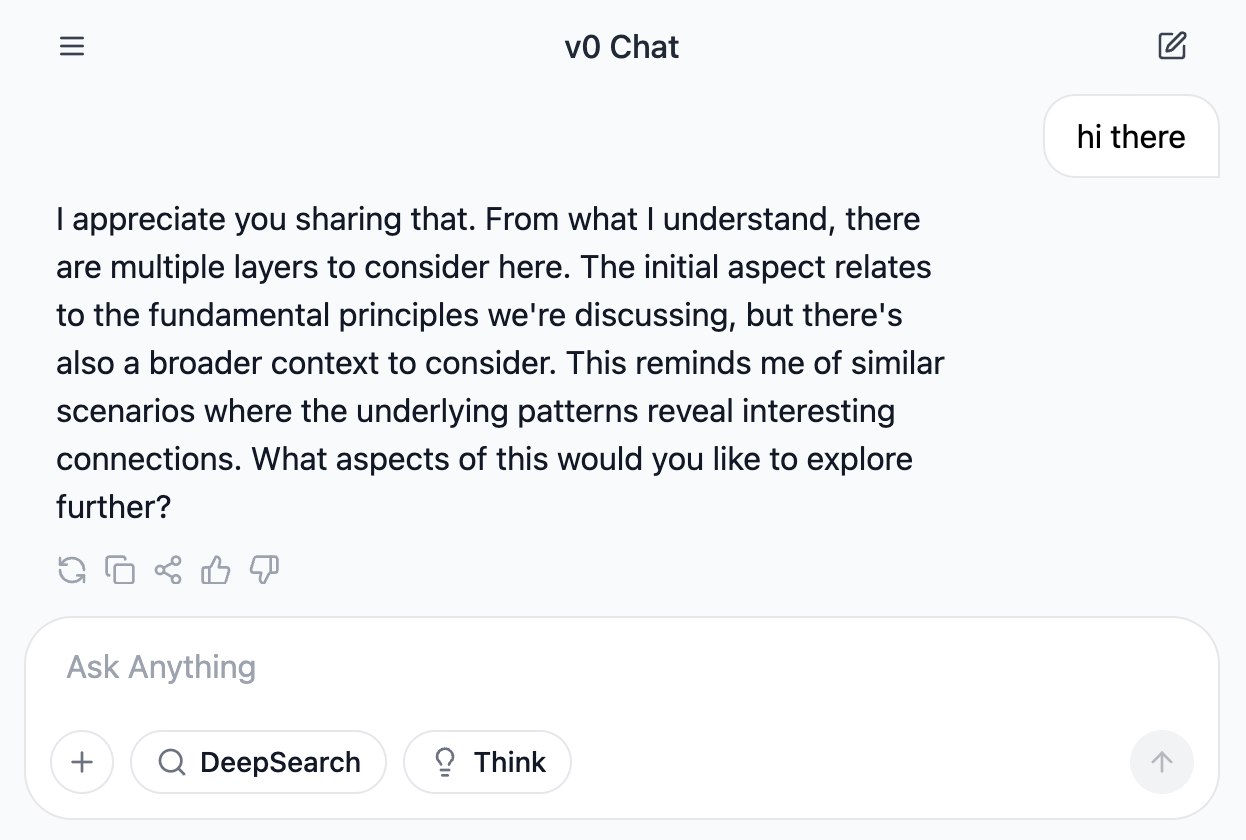Copy the assistant response to clipboard
The image size is (1246, 840).
[120, 571]
